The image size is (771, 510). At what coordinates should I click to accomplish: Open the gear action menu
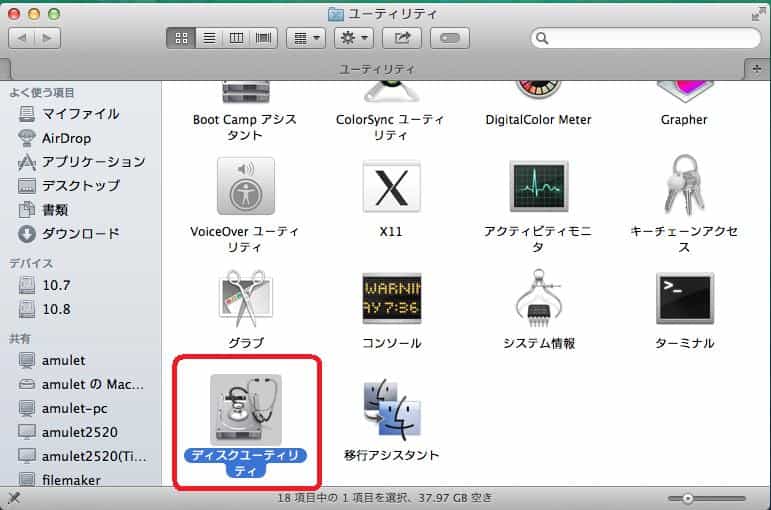(x=354, y=38)
